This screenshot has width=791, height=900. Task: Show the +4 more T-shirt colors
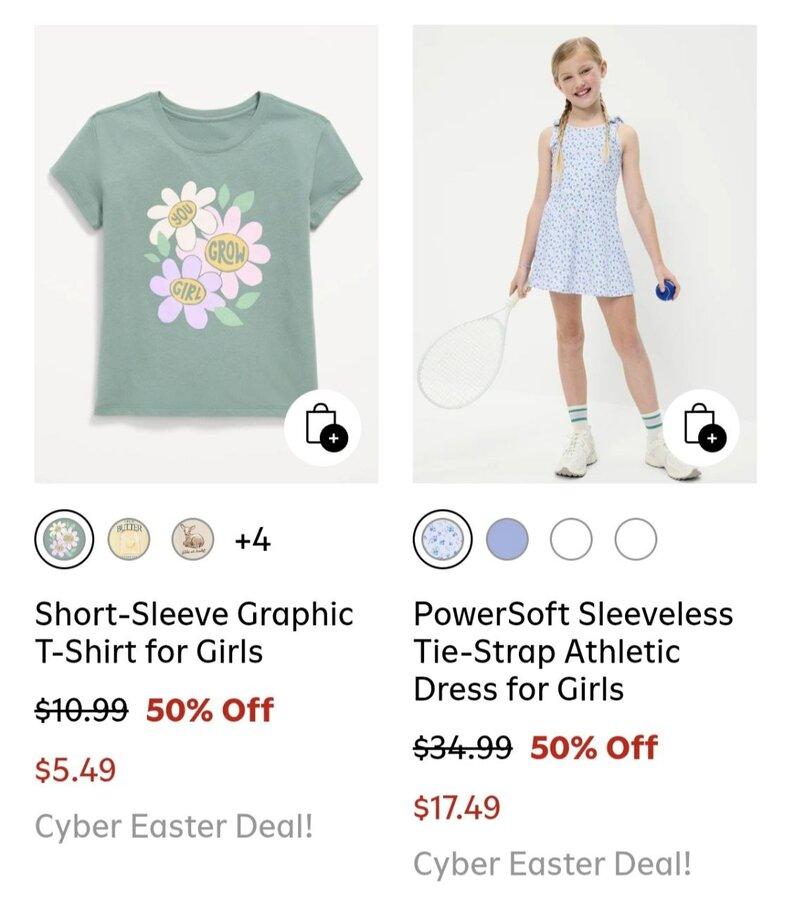pyautogui.click(x=252, y=541)
